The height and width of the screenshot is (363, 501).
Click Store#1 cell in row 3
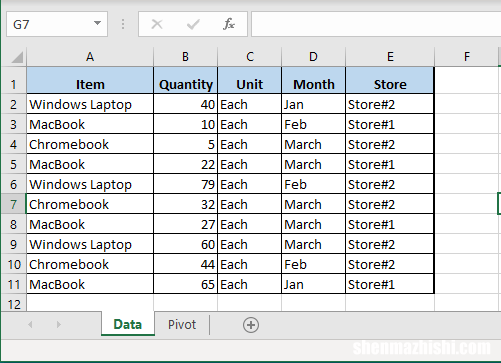[390, 124]
